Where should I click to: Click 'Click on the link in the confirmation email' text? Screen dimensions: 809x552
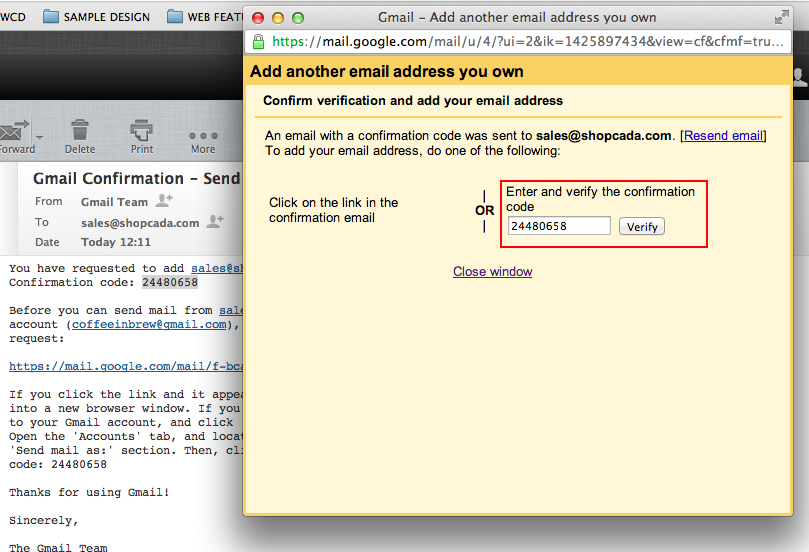[333, 210]
